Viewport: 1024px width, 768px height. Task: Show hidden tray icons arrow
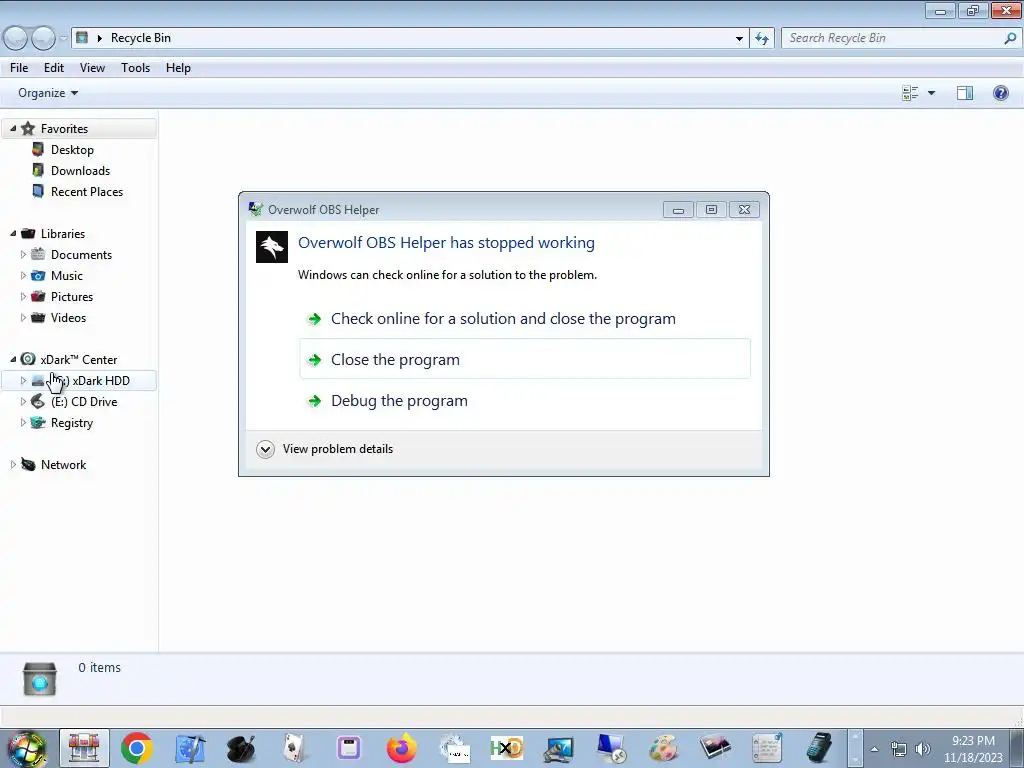(874, 749)
